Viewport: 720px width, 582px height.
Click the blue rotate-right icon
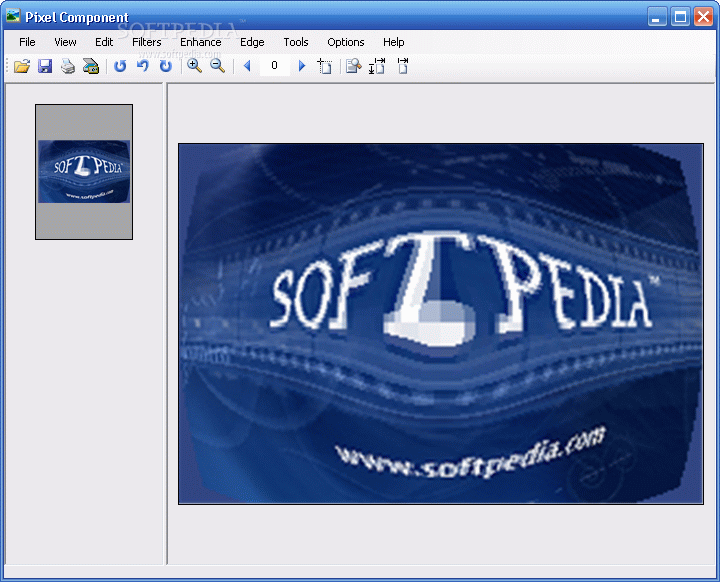coord(166,66)
